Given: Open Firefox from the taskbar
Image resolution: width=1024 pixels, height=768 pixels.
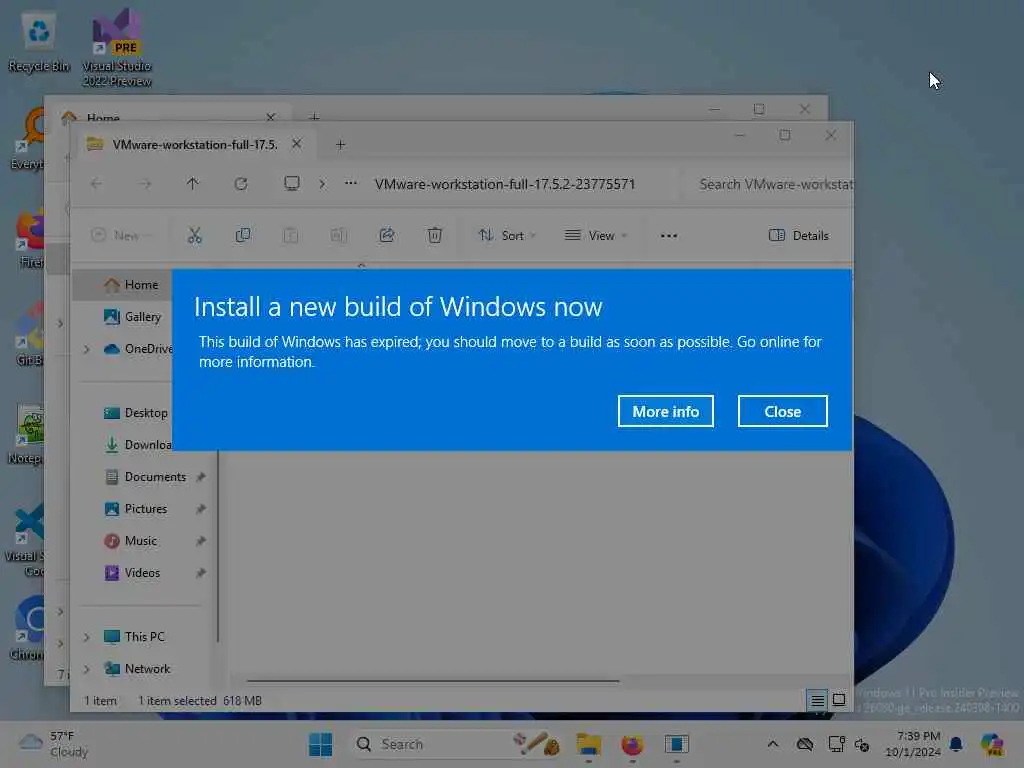Looking at the screenshot, I should click(x=632, y=744).
